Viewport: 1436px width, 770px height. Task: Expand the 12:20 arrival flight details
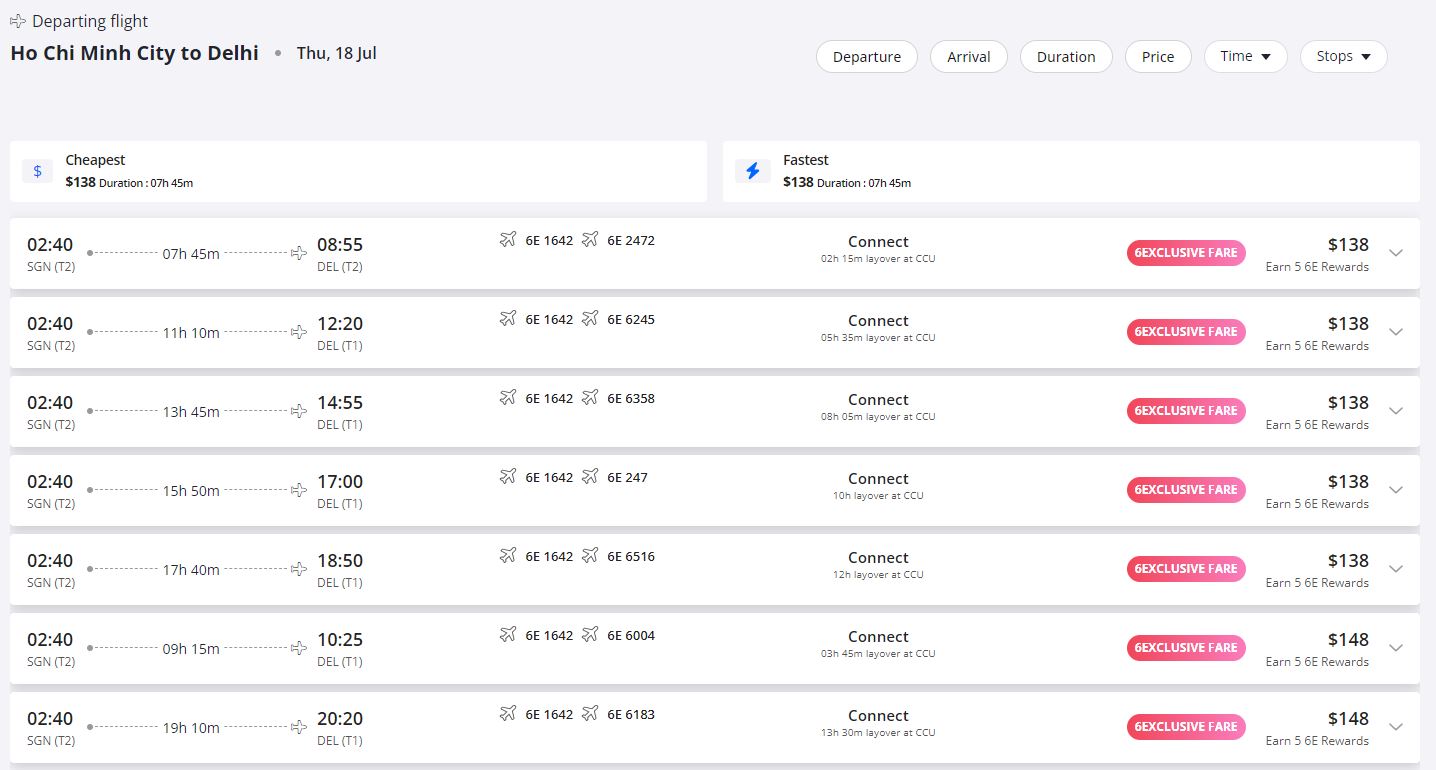(x=1397, y=332)
